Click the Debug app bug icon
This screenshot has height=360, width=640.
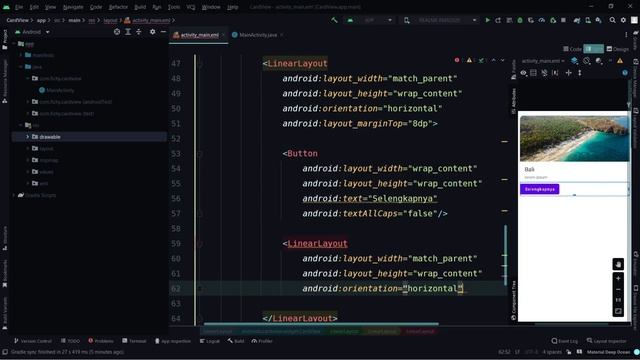click(520, 20)
